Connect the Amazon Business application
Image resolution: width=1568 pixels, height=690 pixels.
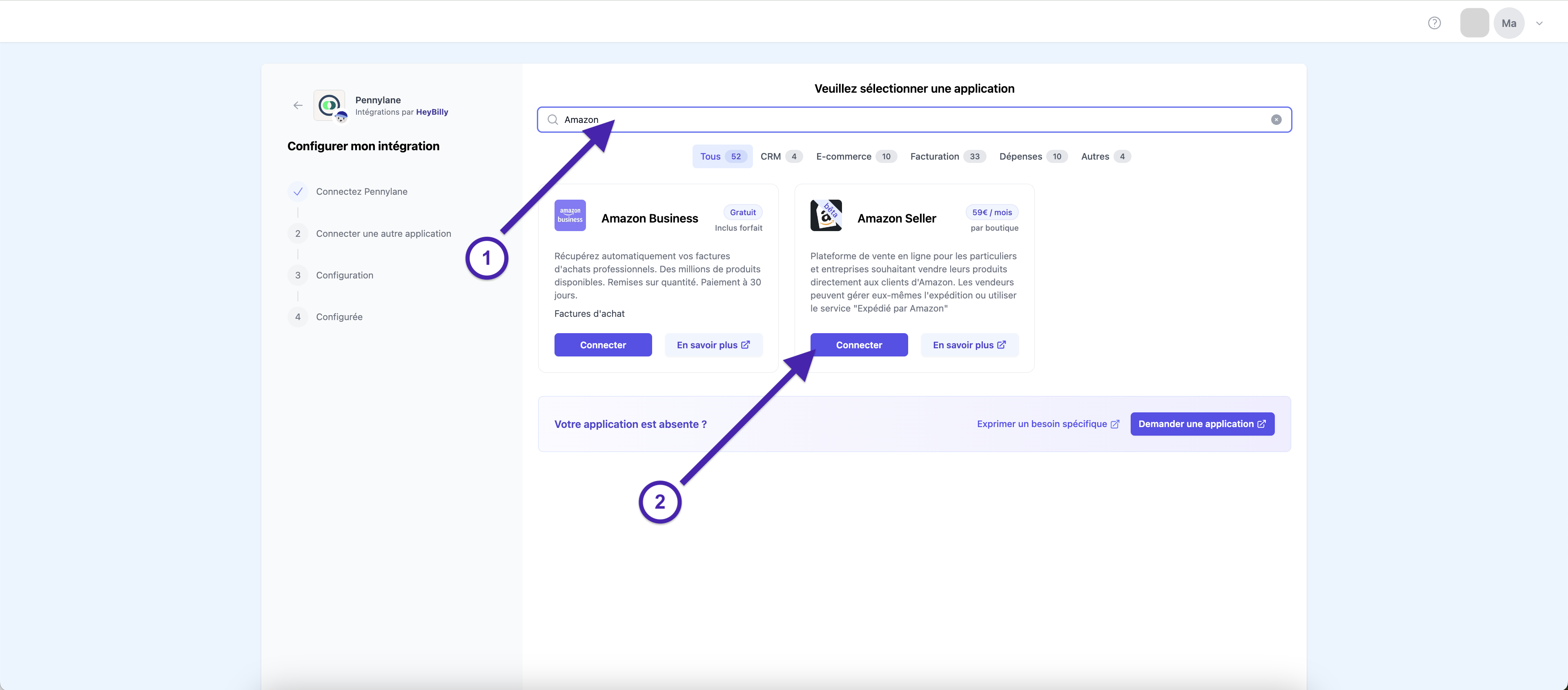coord(603,345)
